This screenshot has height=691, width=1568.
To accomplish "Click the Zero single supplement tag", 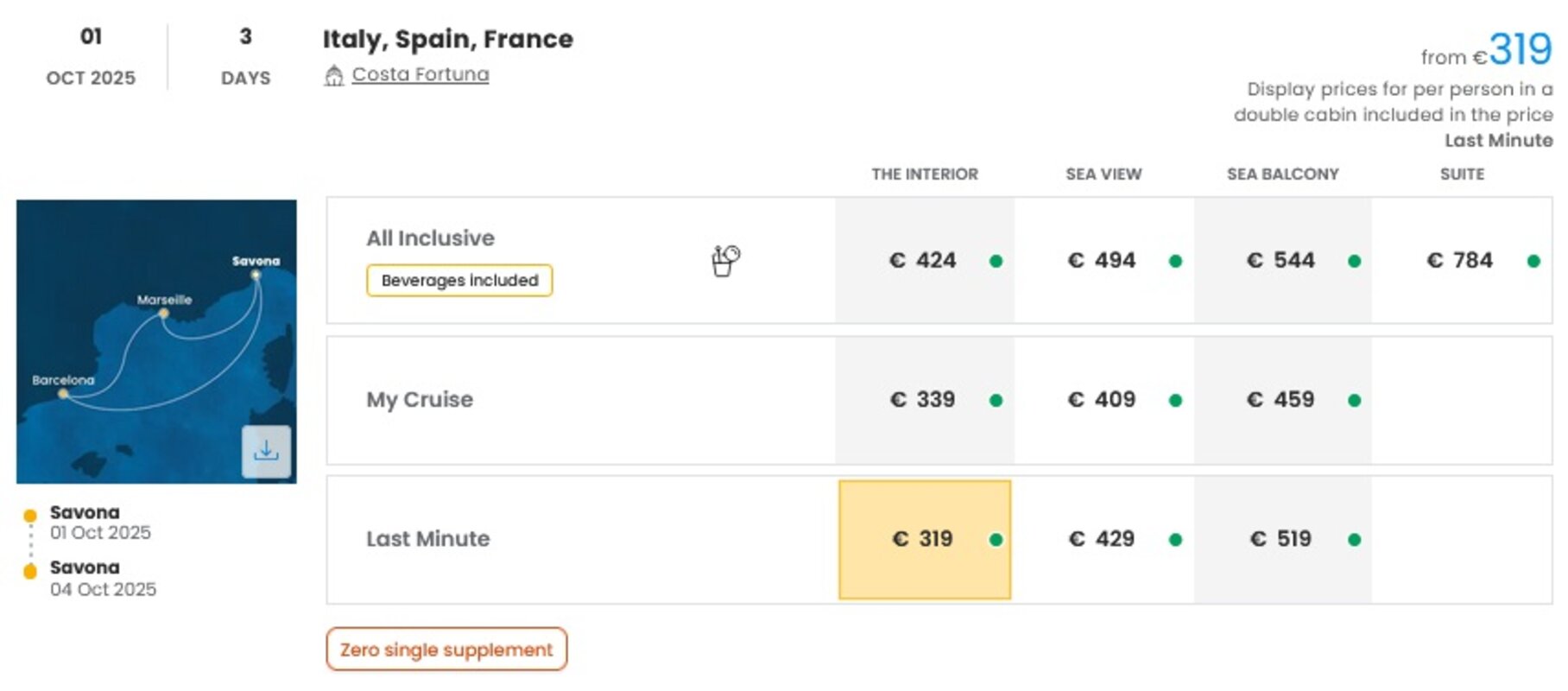I will [446, 650].
